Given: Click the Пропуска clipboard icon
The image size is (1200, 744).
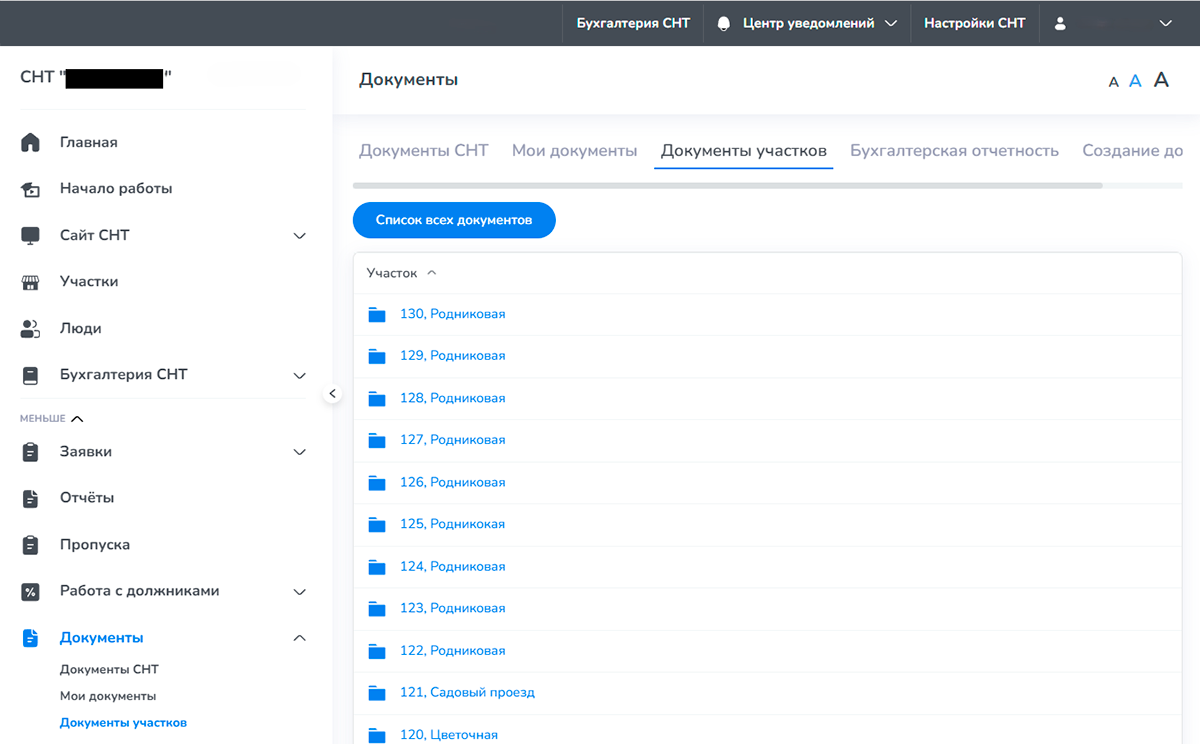Looking at the screenshot, I should pyautogui.click(x=30, y=545).
